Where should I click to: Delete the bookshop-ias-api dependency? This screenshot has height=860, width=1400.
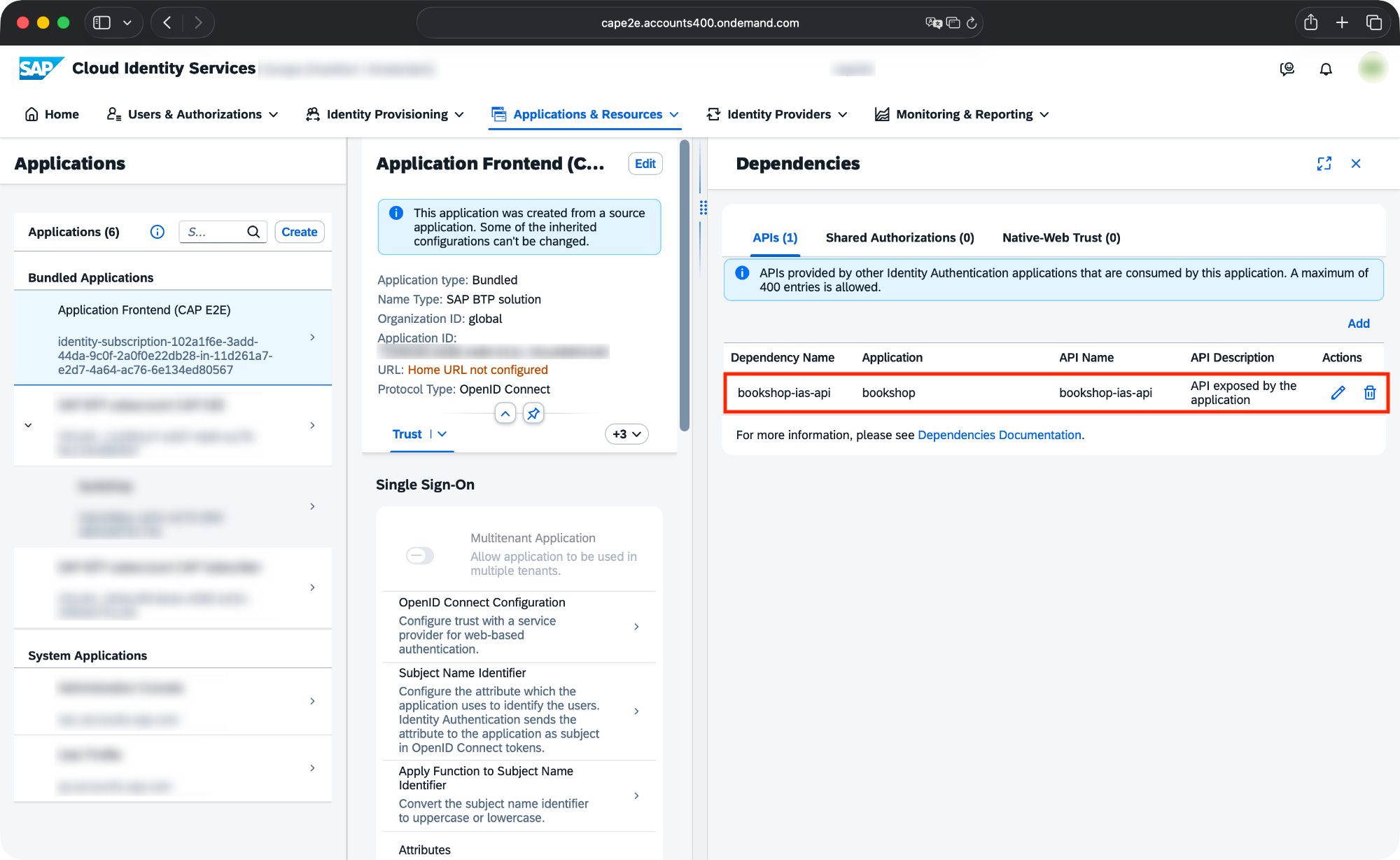click(1370, 392)
